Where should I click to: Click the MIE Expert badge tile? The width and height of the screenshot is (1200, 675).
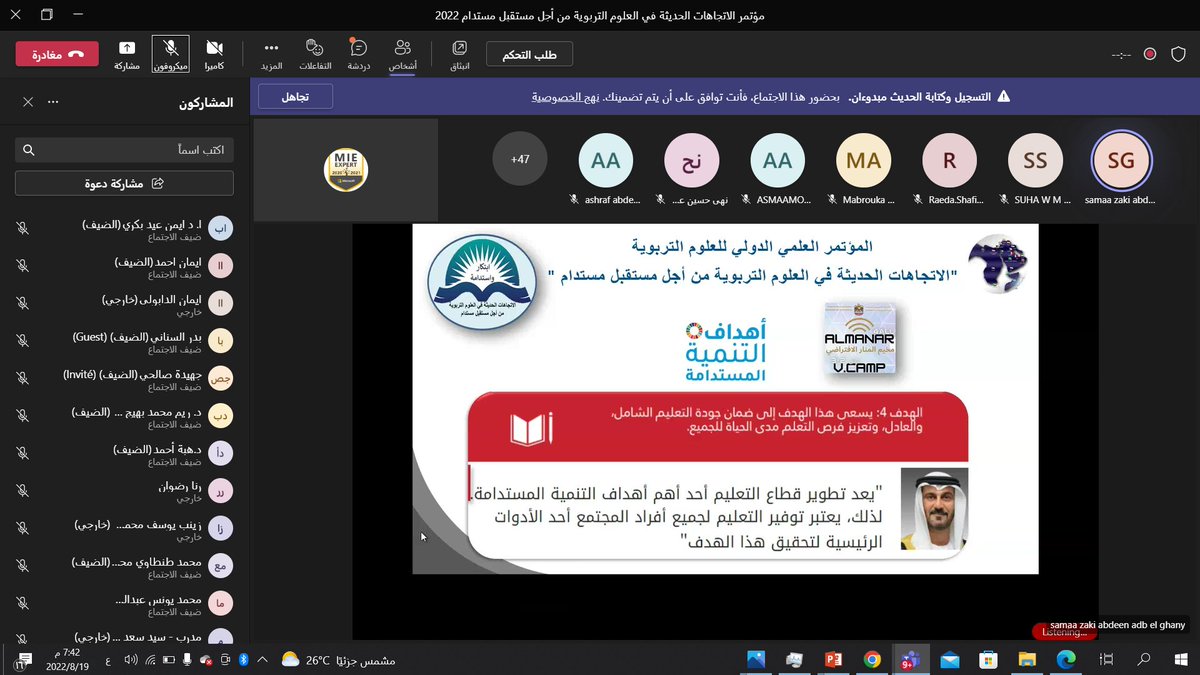click(346, 170)
